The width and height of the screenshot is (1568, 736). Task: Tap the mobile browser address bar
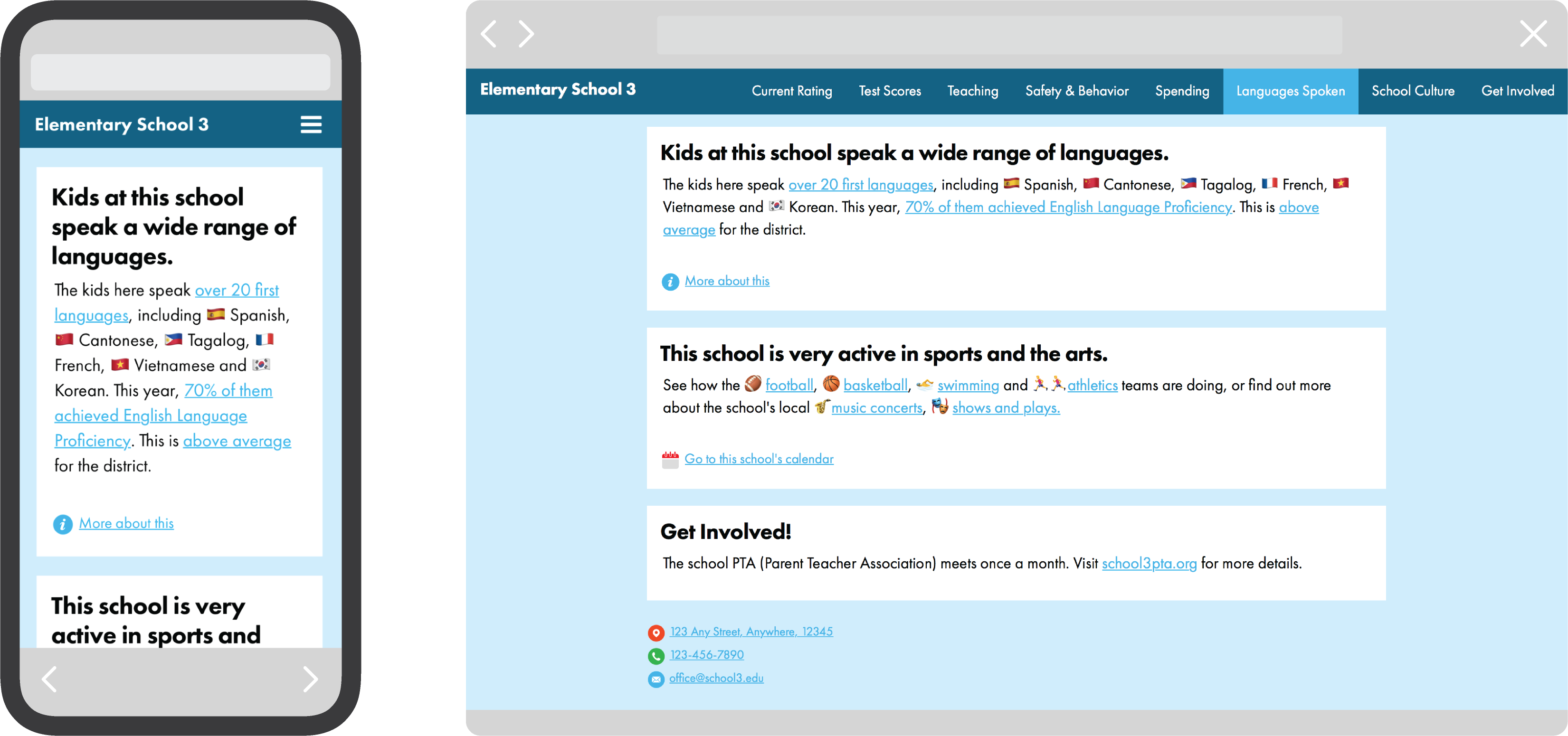180,72
